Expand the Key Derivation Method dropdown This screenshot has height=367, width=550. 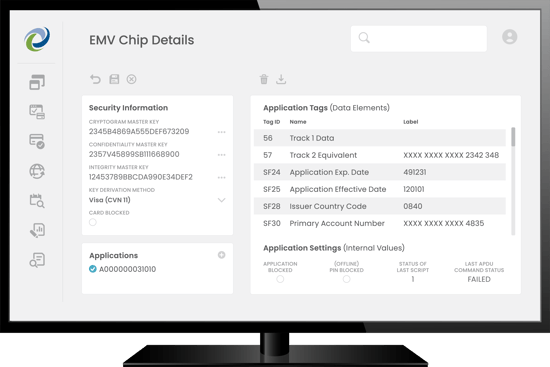221,200
